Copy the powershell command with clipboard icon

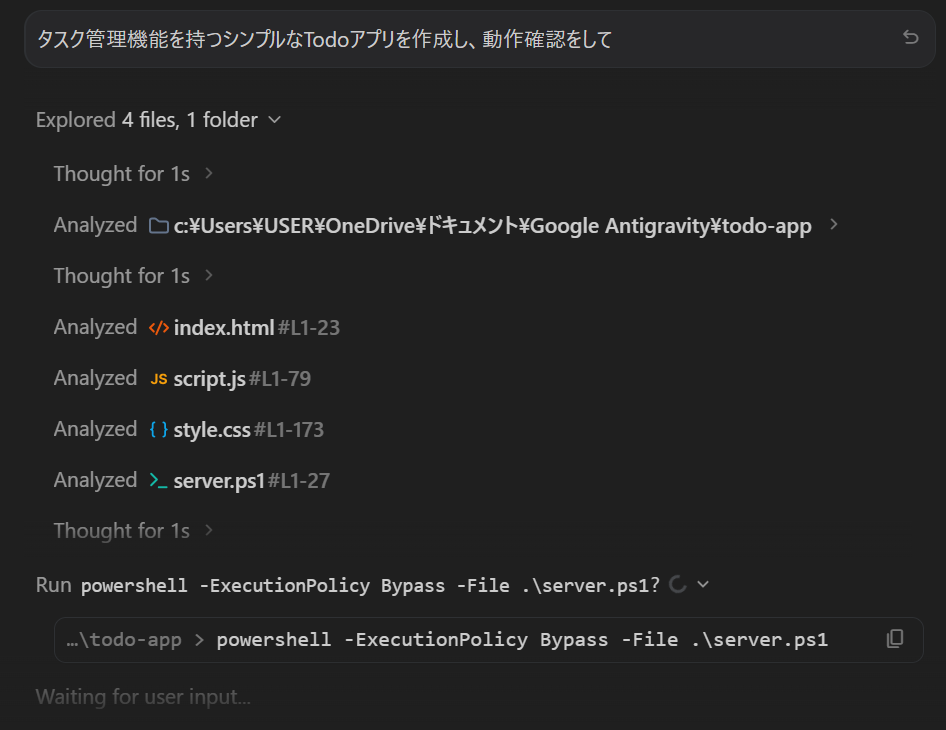click(x=895, y=639)
